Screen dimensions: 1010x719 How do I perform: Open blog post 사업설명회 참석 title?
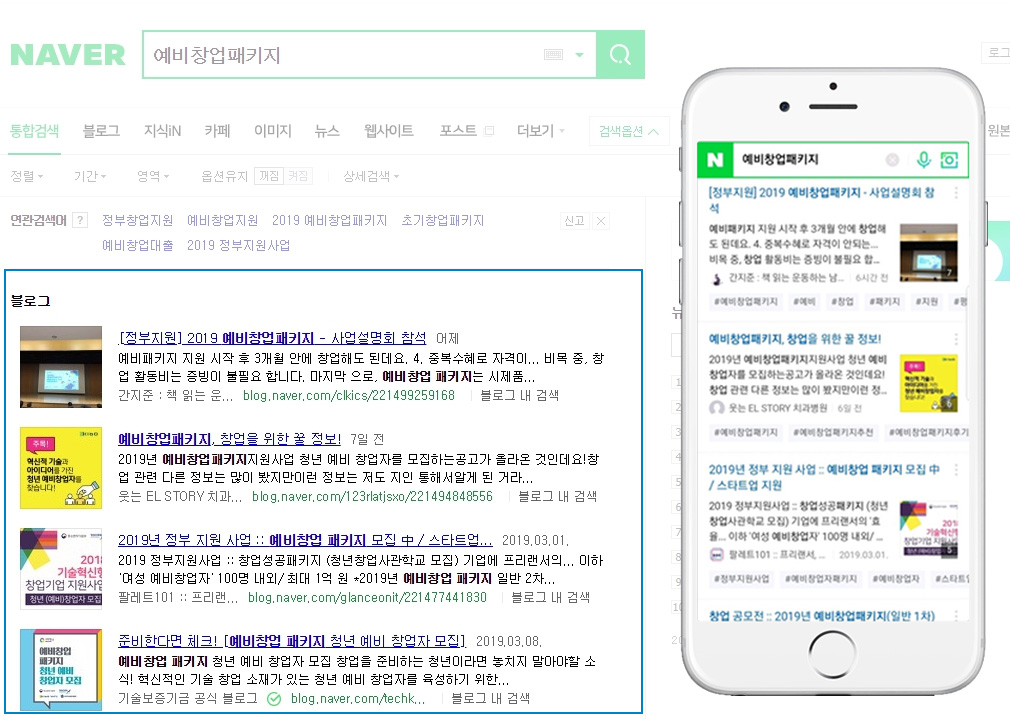point(272,338)
